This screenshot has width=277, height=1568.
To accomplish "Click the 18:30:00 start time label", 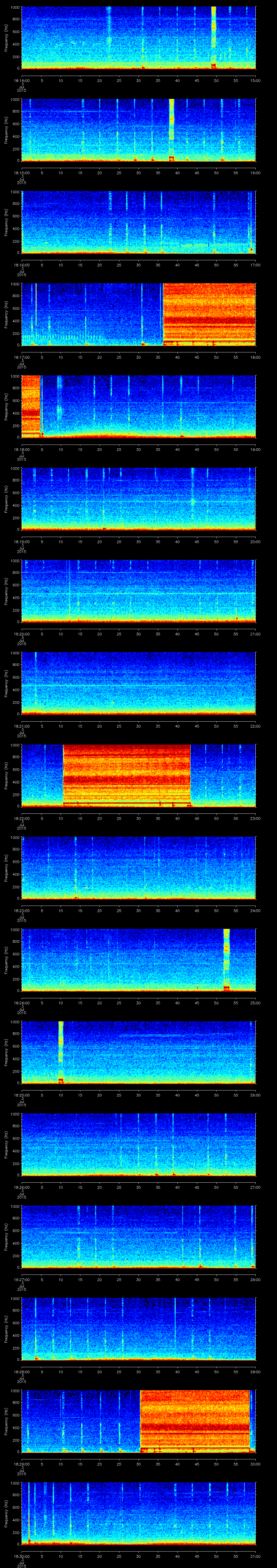I will point(21,1556).
